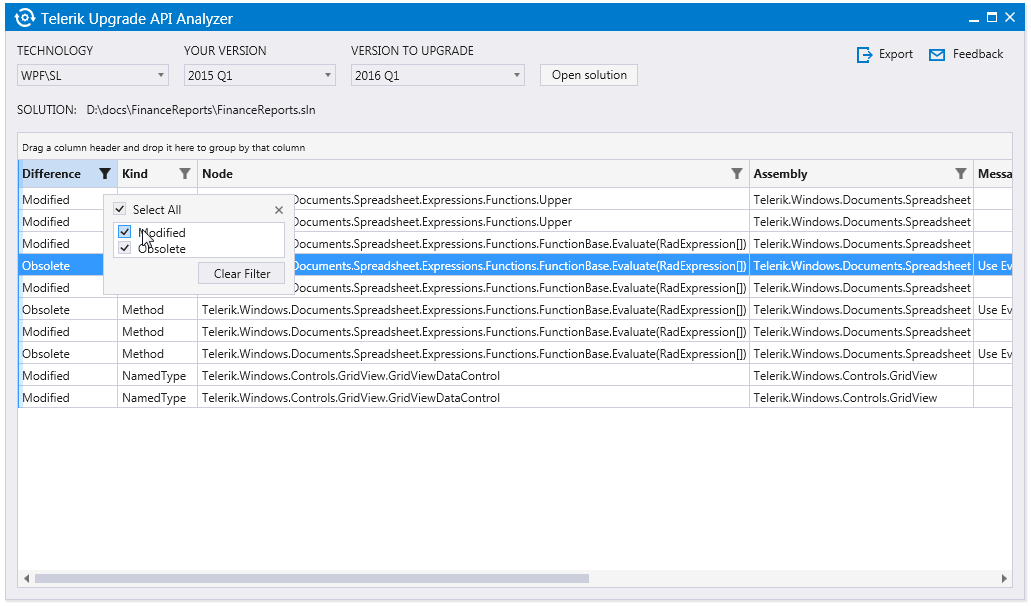The image size is (1031, 606).
Task: Click the Difference column filter funnel icon
Action: click(x=105, y=174)
